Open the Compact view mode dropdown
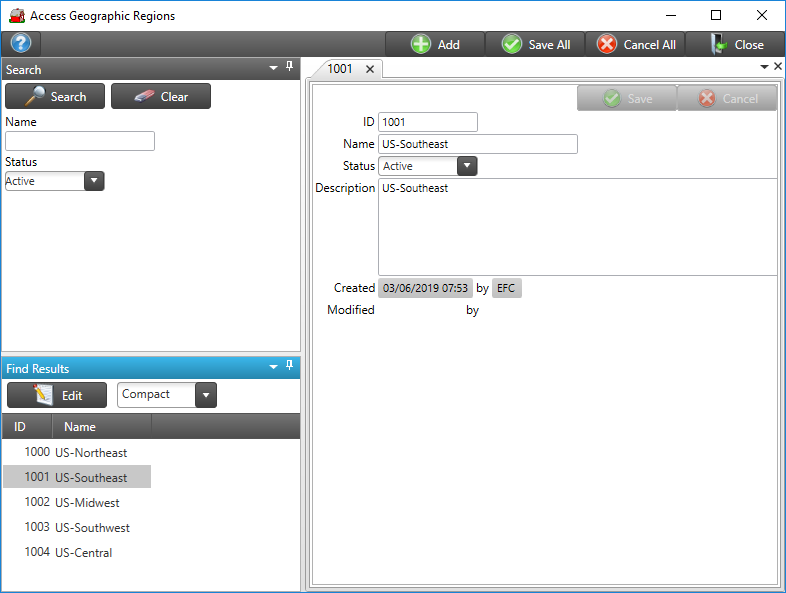The height and width of the screenshot is (593, 786). point(206,395)
